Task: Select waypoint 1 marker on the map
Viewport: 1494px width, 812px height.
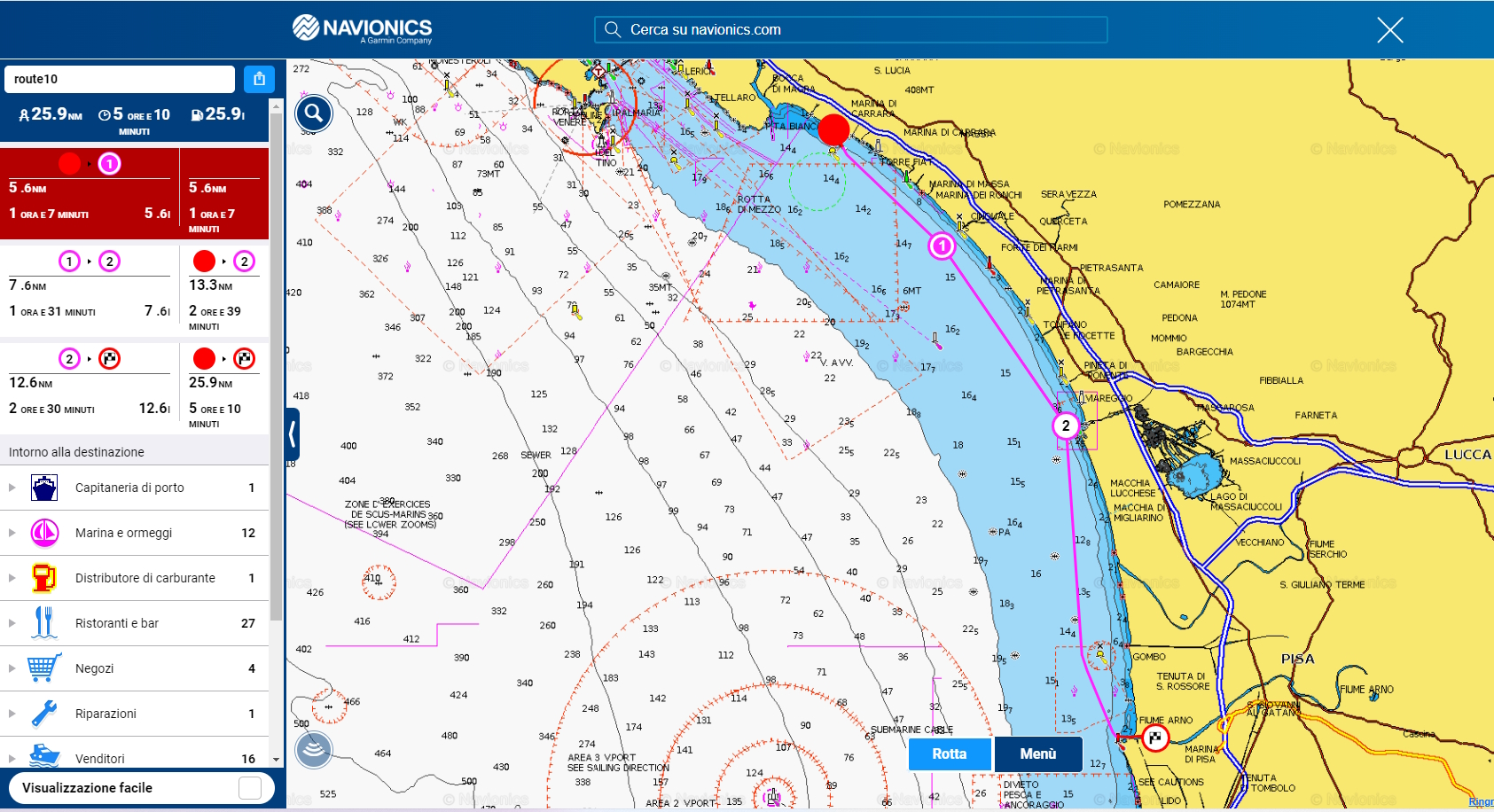Action: click(942, 246)
